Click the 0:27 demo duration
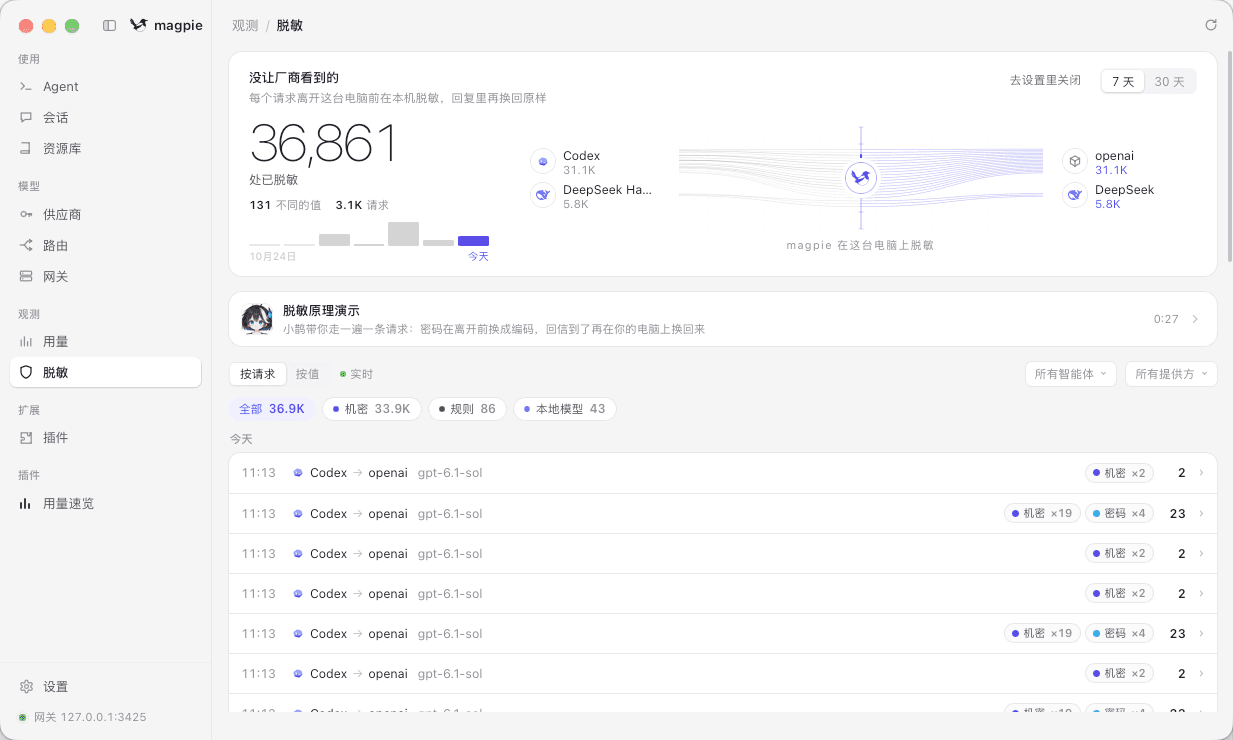 click(1166, 319)
